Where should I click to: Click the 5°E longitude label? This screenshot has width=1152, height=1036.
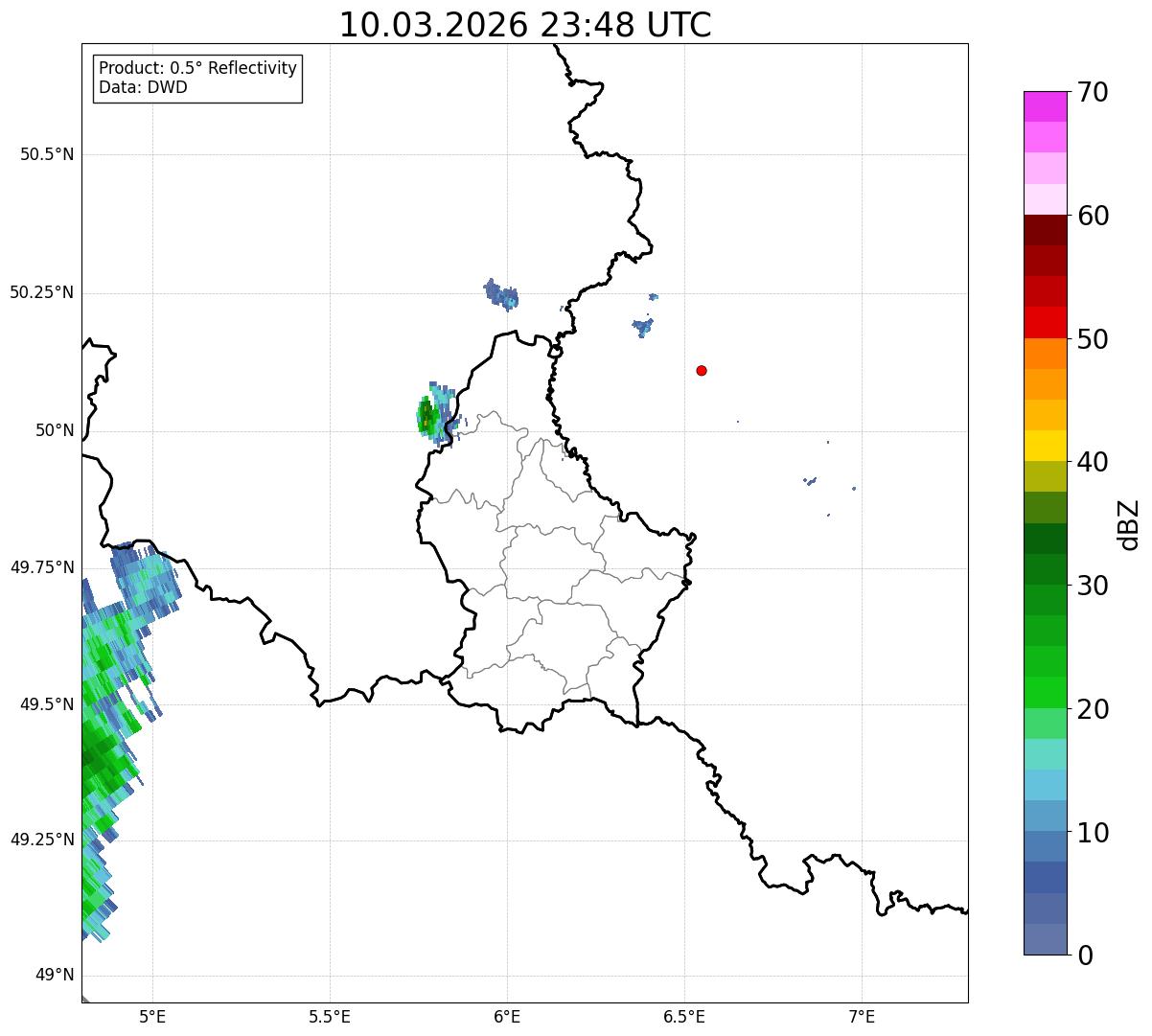click(x=152, y=1017)
